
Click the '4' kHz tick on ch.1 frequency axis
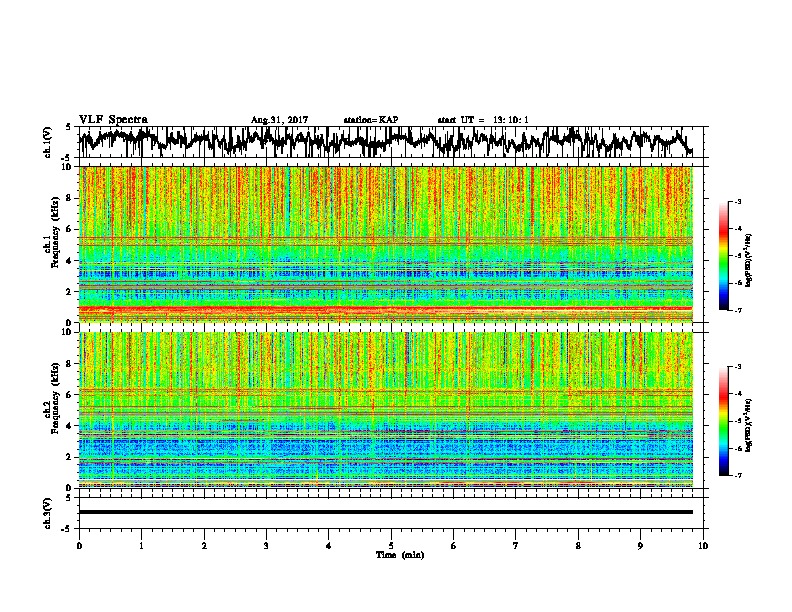click(x=70, y=261)
